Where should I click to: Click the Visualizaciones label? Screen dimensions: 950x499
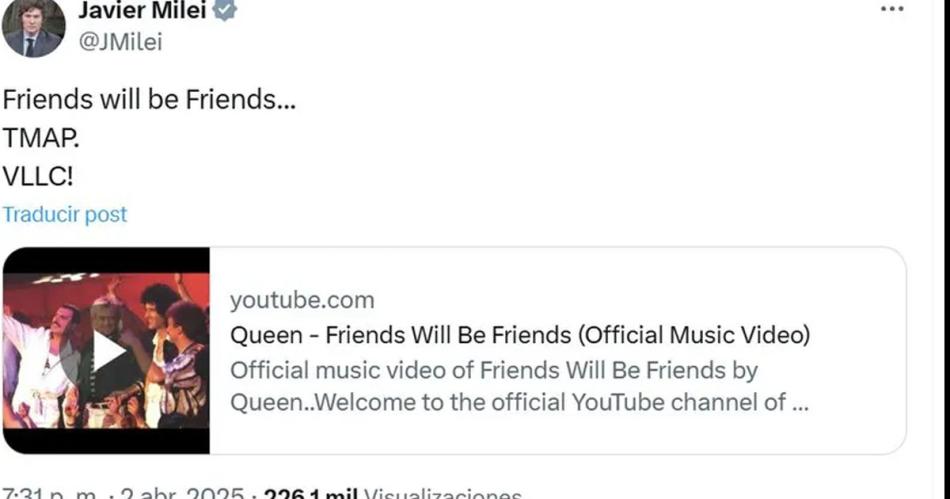[442, 493]
